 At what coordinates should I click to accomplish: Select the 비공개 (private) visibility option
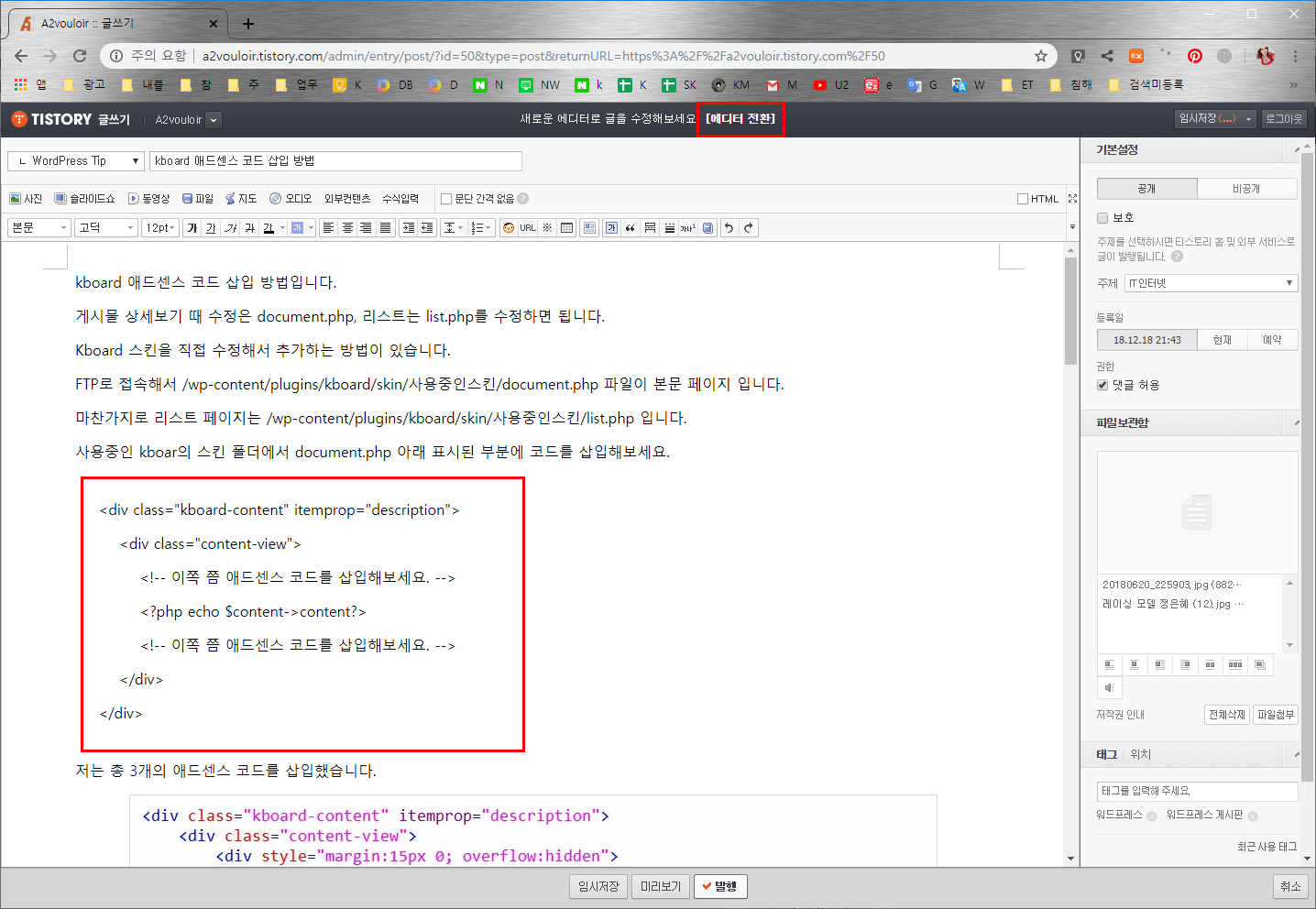tap(1247, 189)
